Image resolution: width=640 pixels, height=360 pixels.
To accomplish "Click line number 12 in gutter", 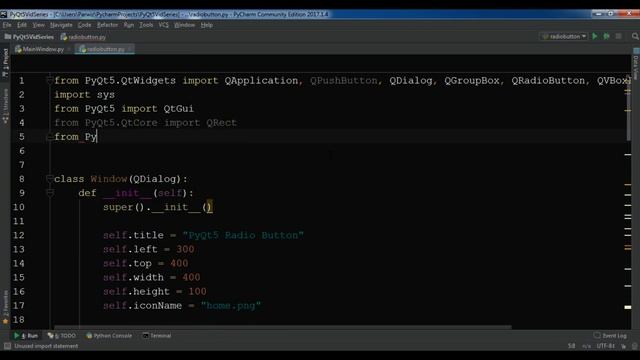I will [19, 235].
